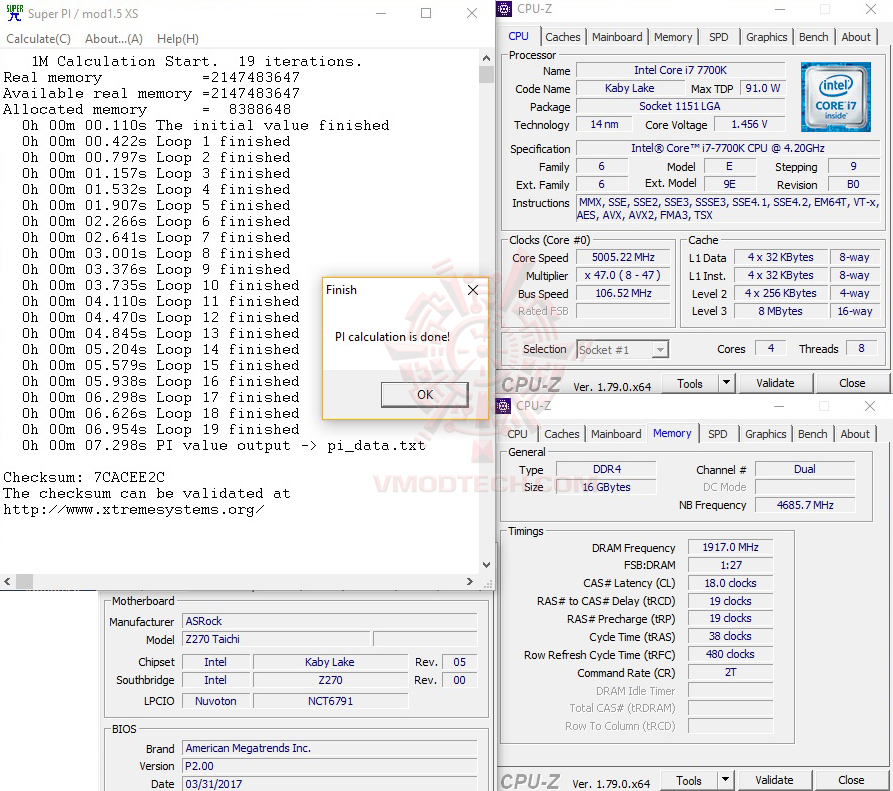The width and height of the screenshot is (893, 791).
Task: Select CPU tab in top CPU-Z window
Action: coord(518,36)
